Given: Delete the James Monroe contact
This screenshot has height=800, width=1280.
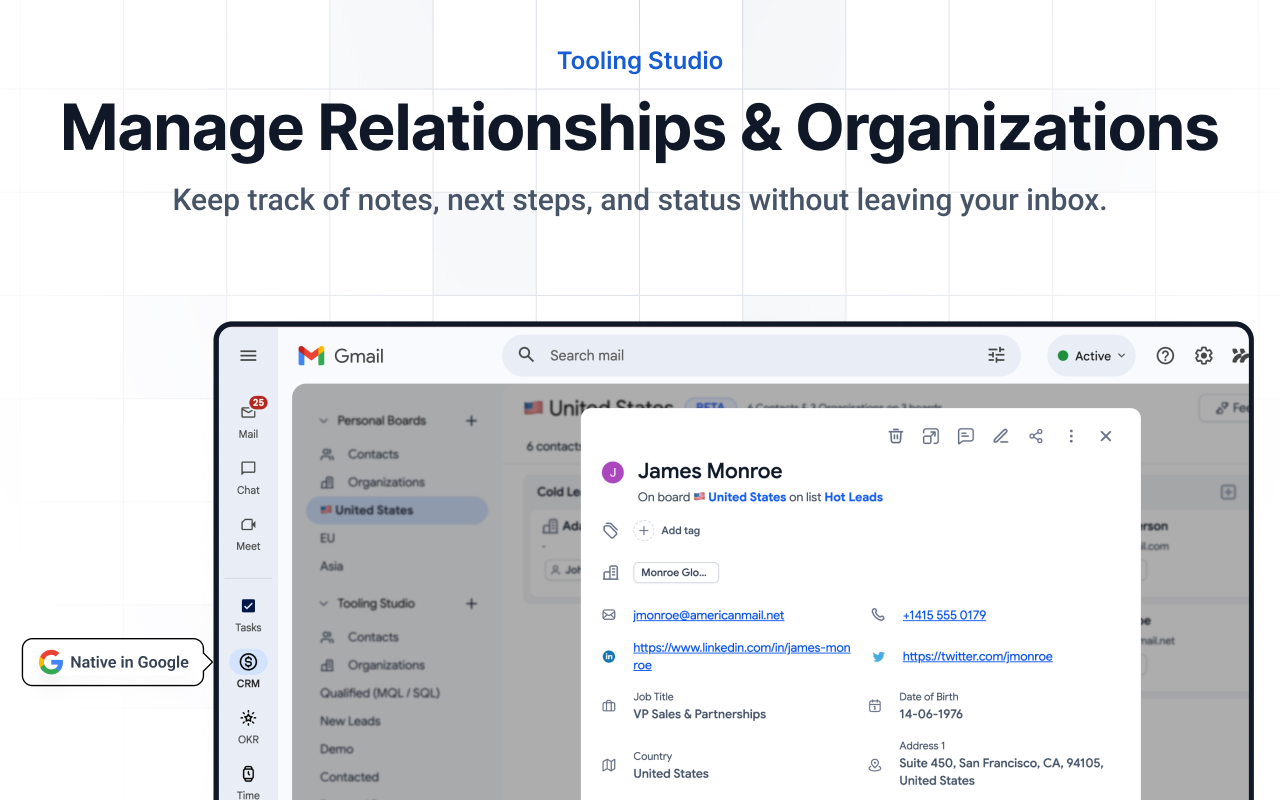Looking at the screenshot, I should pos(896,436).
